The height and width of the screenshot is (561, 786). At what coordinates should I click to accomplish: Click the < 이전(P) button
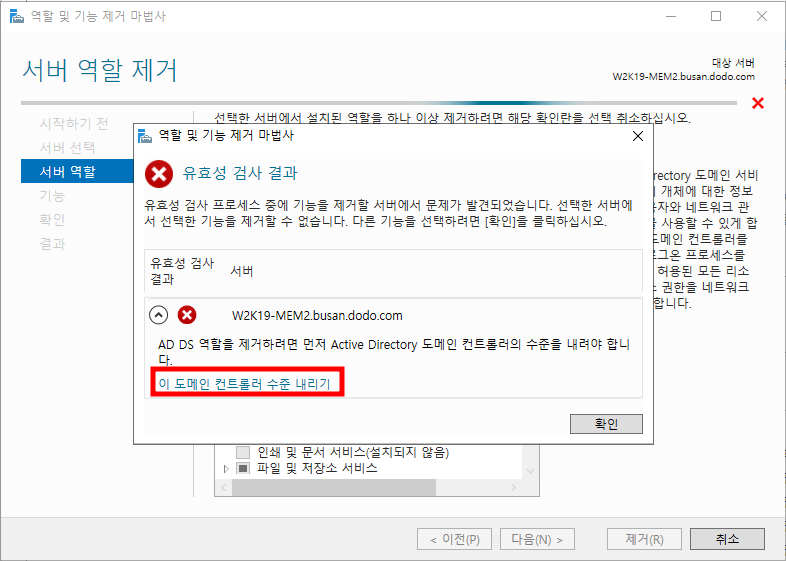(x=454, y=539)
